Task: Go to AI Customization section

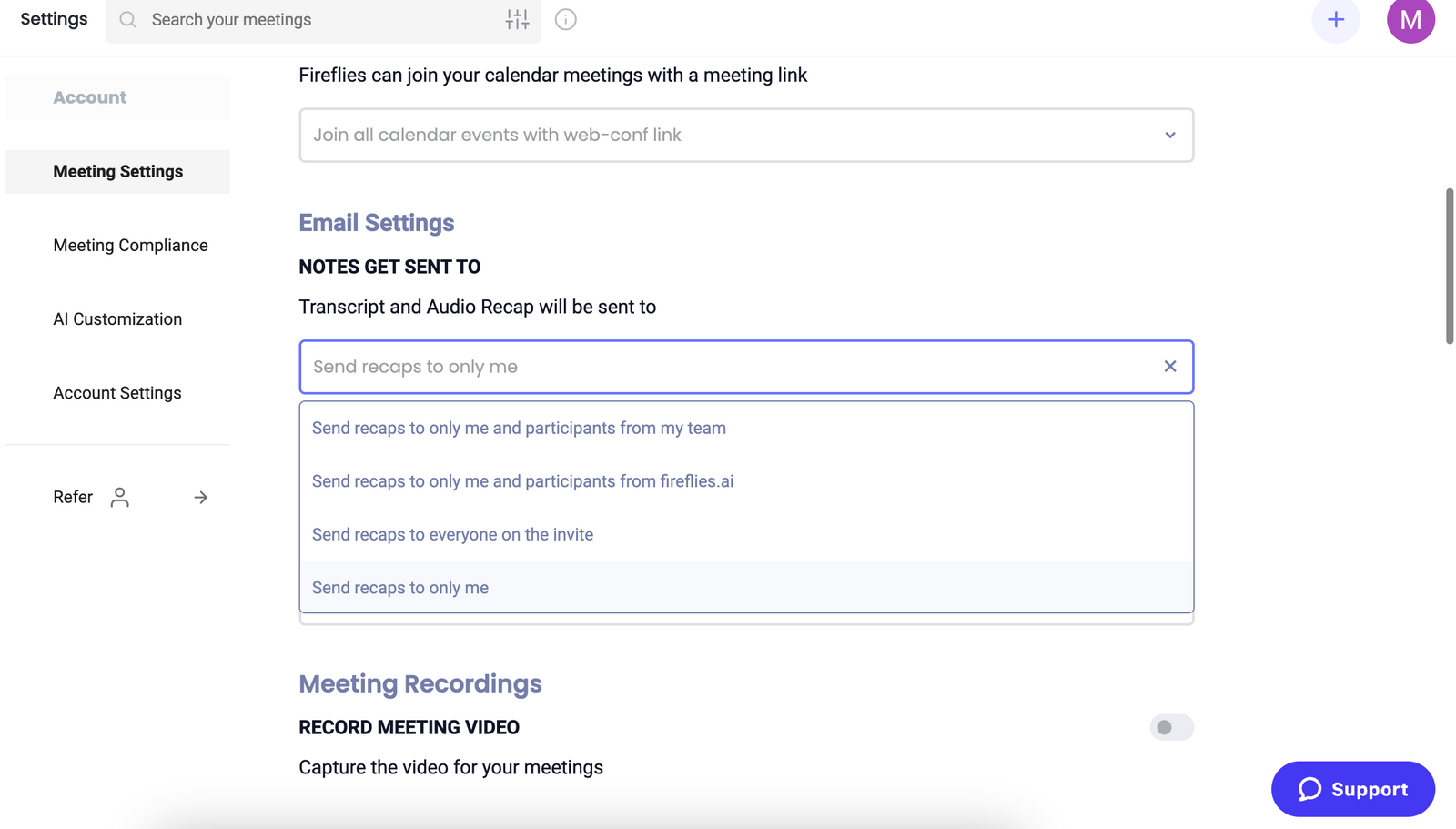Action: click(117, 319)
